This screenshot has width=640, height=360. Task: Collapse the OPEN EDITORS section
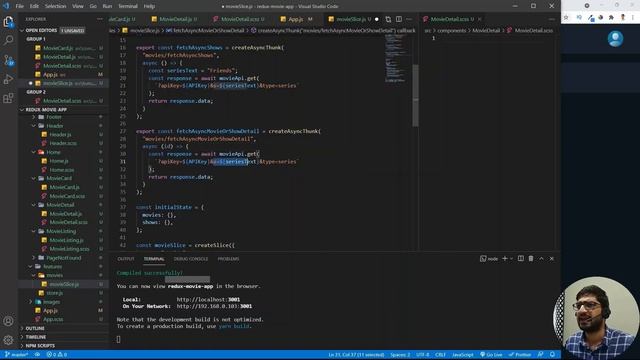(x=41, y=30)
